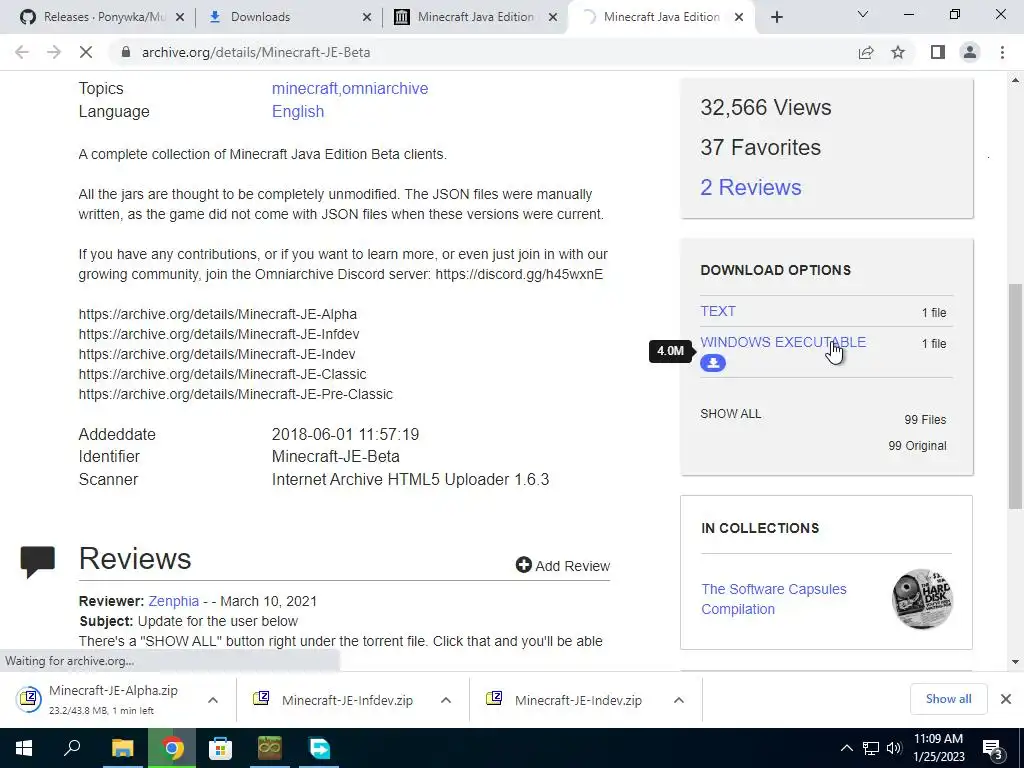Open Chrome from the taskbar
Viewport: 1024px width, 768px height.
172,748
